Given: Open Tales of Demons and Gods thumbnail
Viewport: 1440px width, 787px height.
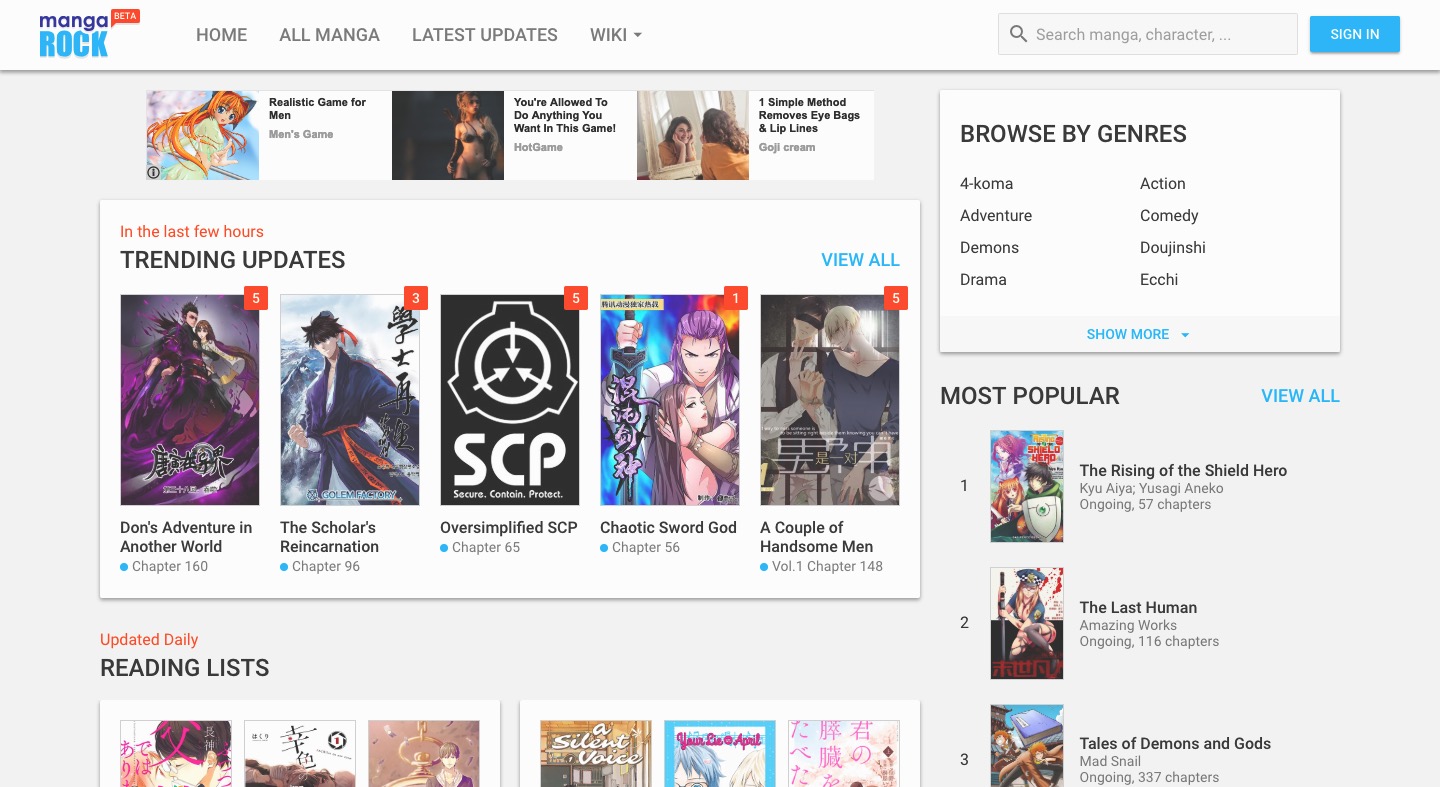Looking at the screenshot, I should coord(1027,746).
